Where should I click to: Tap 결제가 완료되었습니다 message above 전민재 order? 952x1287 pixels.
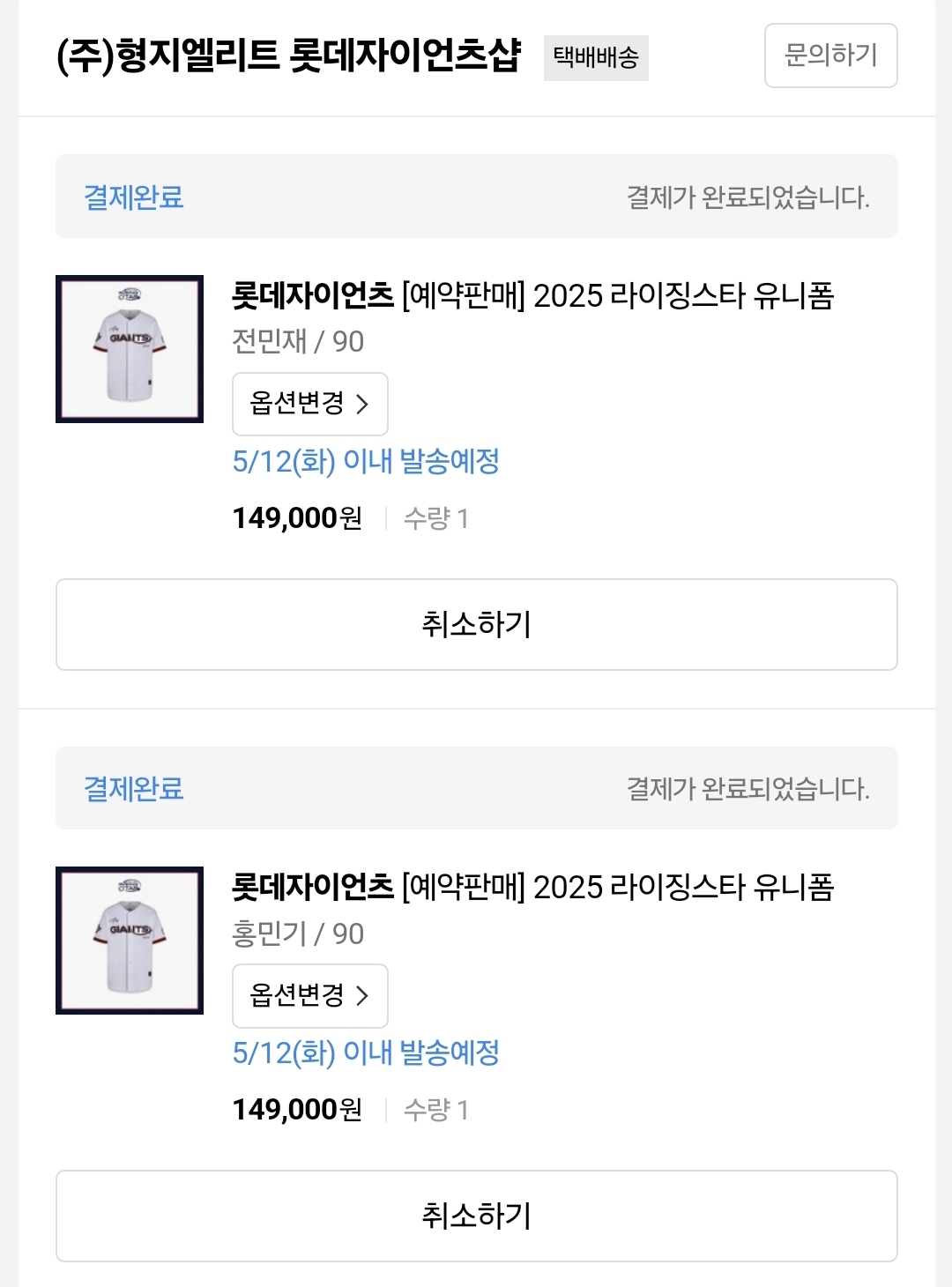click(x=747, y=197)
